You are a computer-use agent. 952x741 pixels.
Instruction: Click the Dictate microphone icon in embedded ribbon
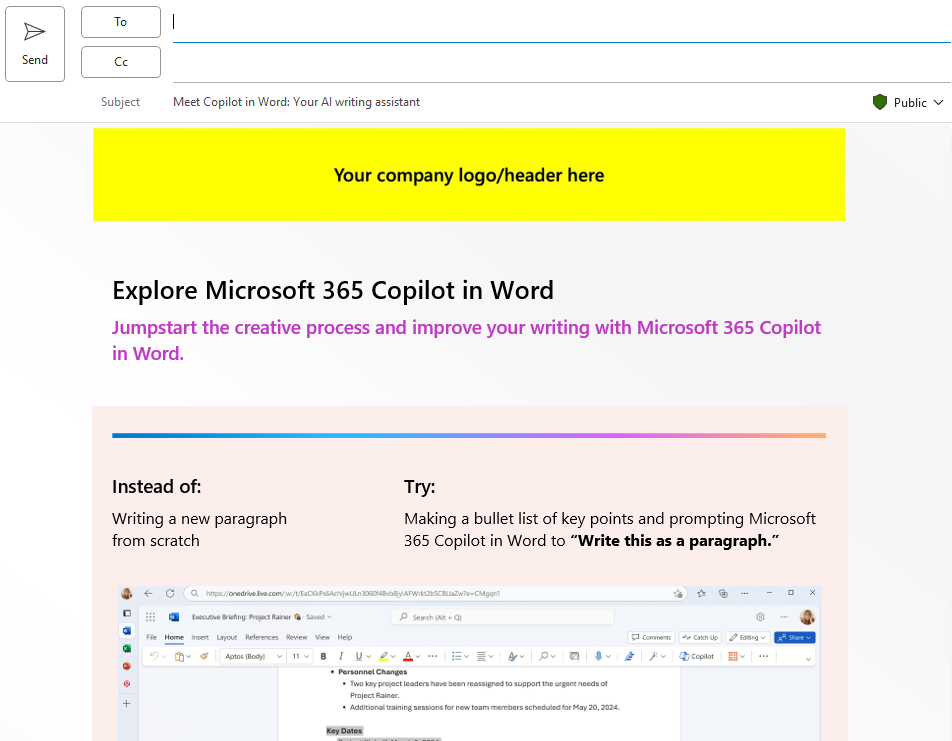[x=598, y=656]
